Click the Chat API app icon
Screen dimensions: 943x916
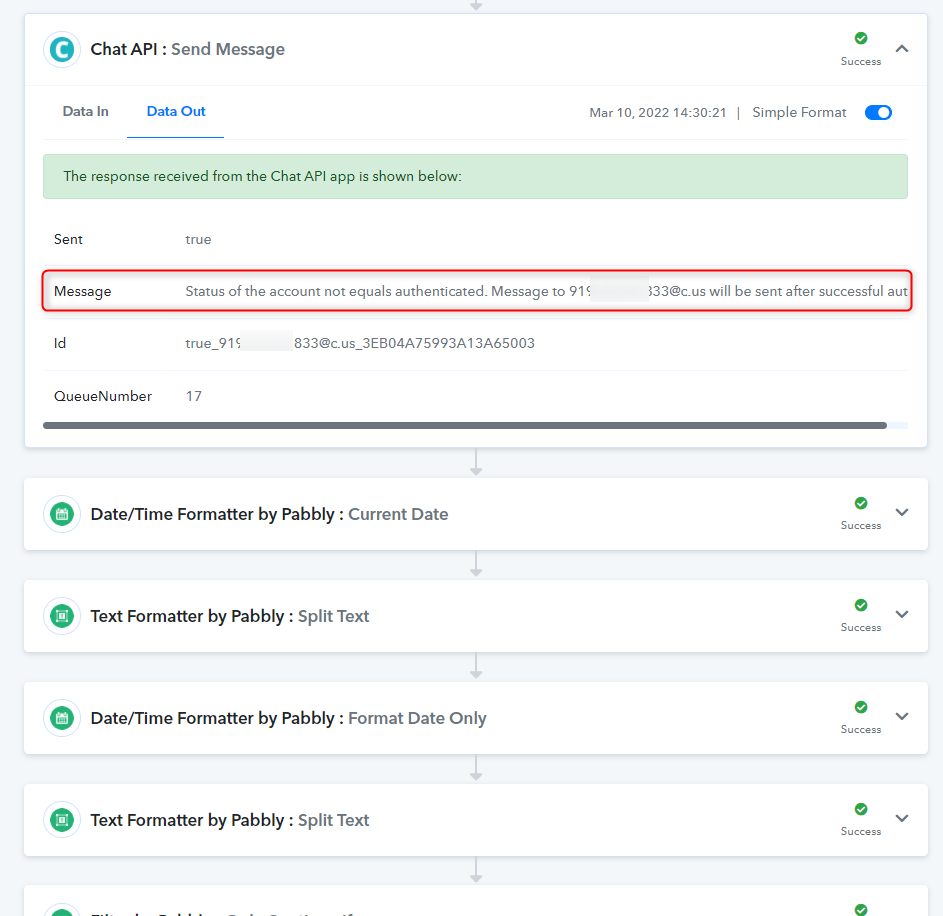[x=62, y=49]
